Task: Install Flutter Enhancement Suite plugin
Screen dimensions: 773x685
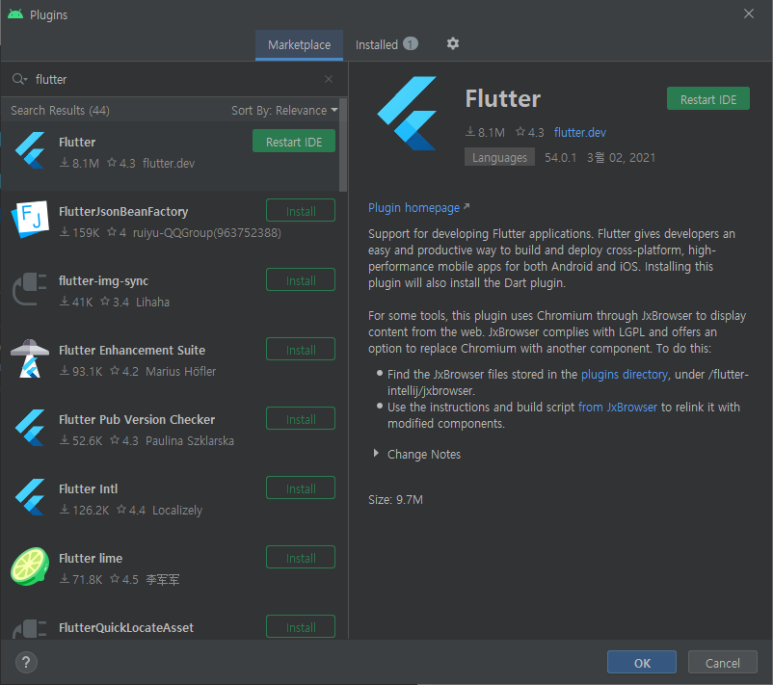Action: (x=301, y=350)
